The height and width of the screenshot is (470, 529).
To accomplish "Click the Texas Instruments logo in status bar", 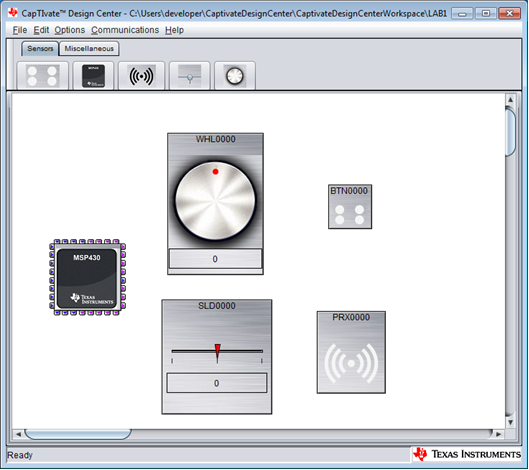I will pyautogui.click(x=467, y=454).
